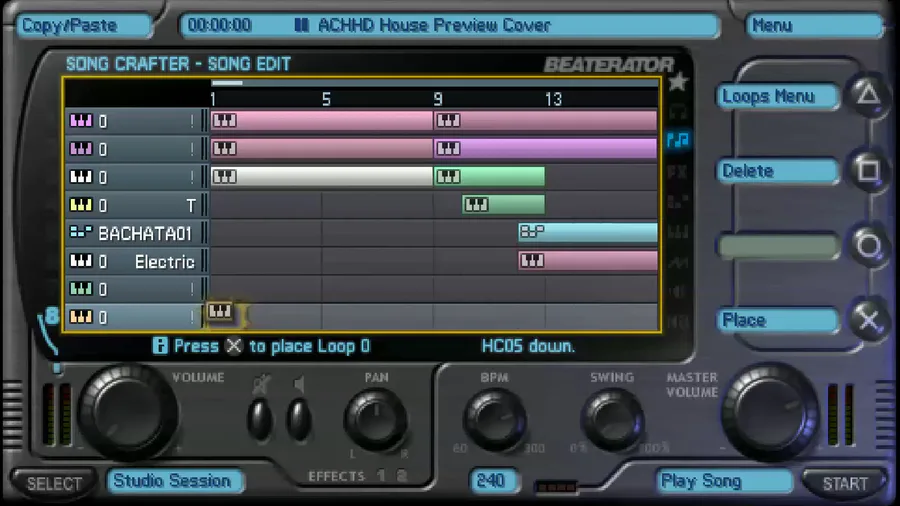Screen dimensions: 900x506
Task: Click Play Song
Action: pyautogui.click(x=723, y=481)
